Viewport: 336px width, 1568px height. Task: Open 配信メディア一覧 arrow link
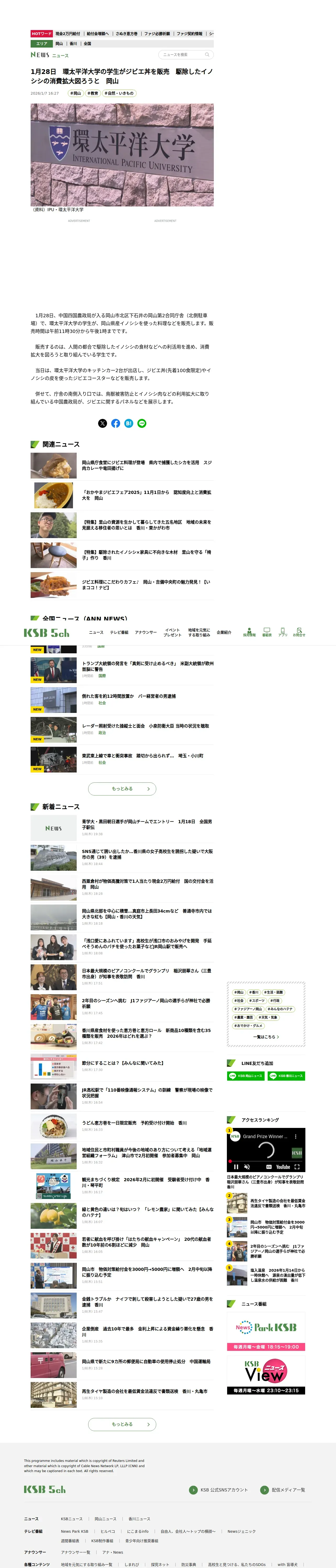[x=283, y=1490]
